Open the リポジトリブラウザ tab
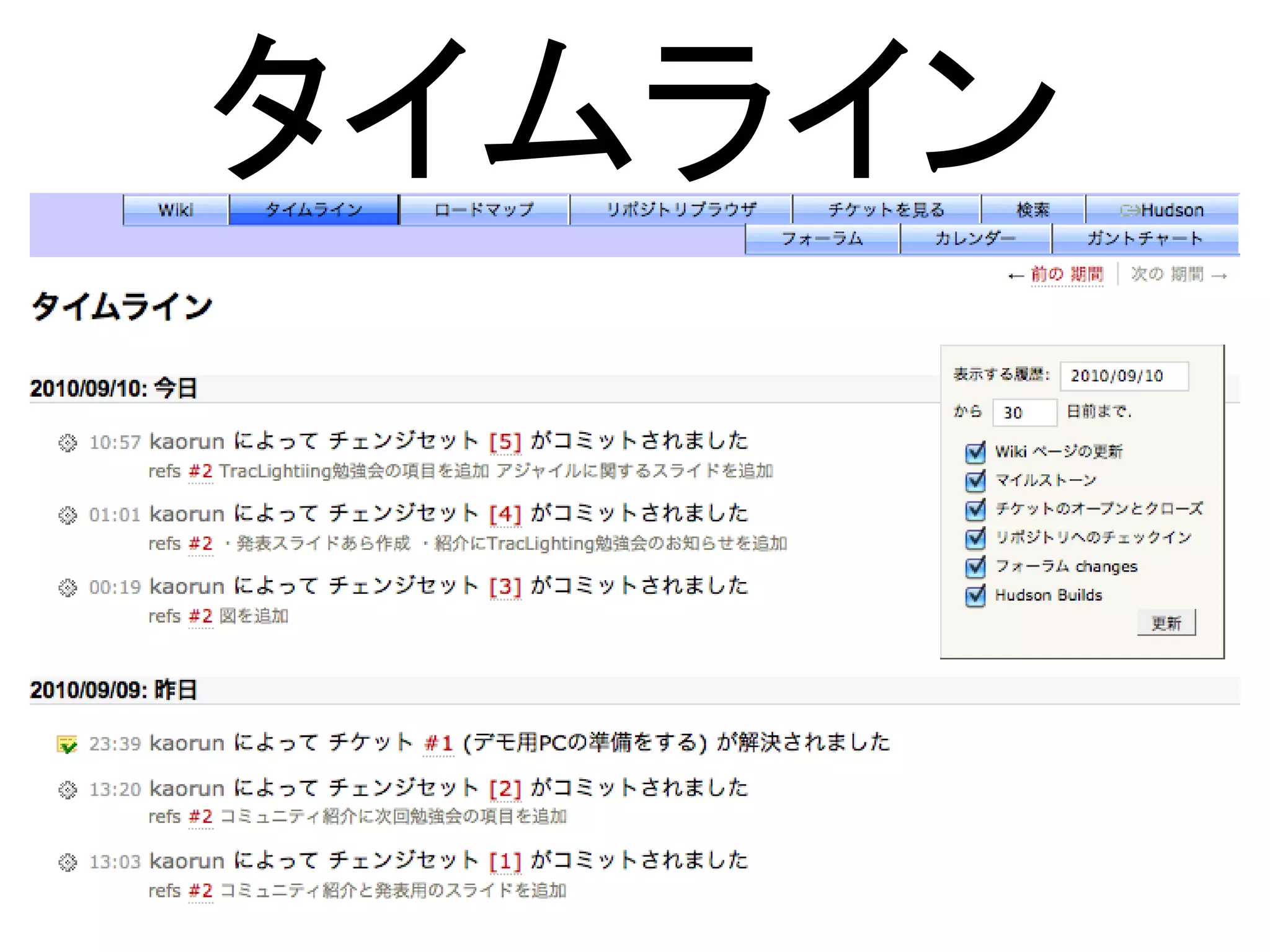Screen dimensions: 1270x952 681,210
